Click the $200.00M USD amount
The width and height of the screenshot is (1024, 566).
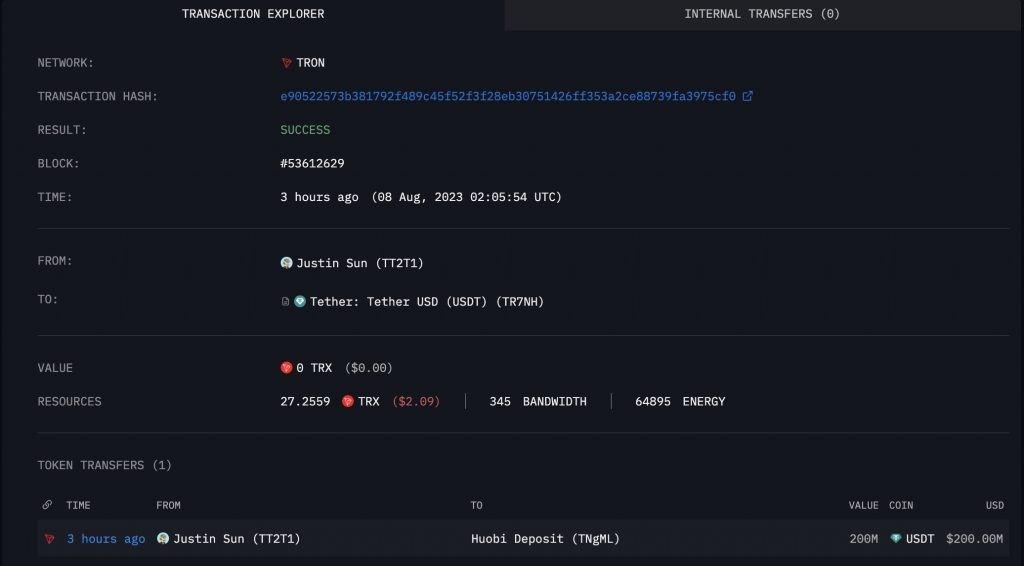click(974, 539)
